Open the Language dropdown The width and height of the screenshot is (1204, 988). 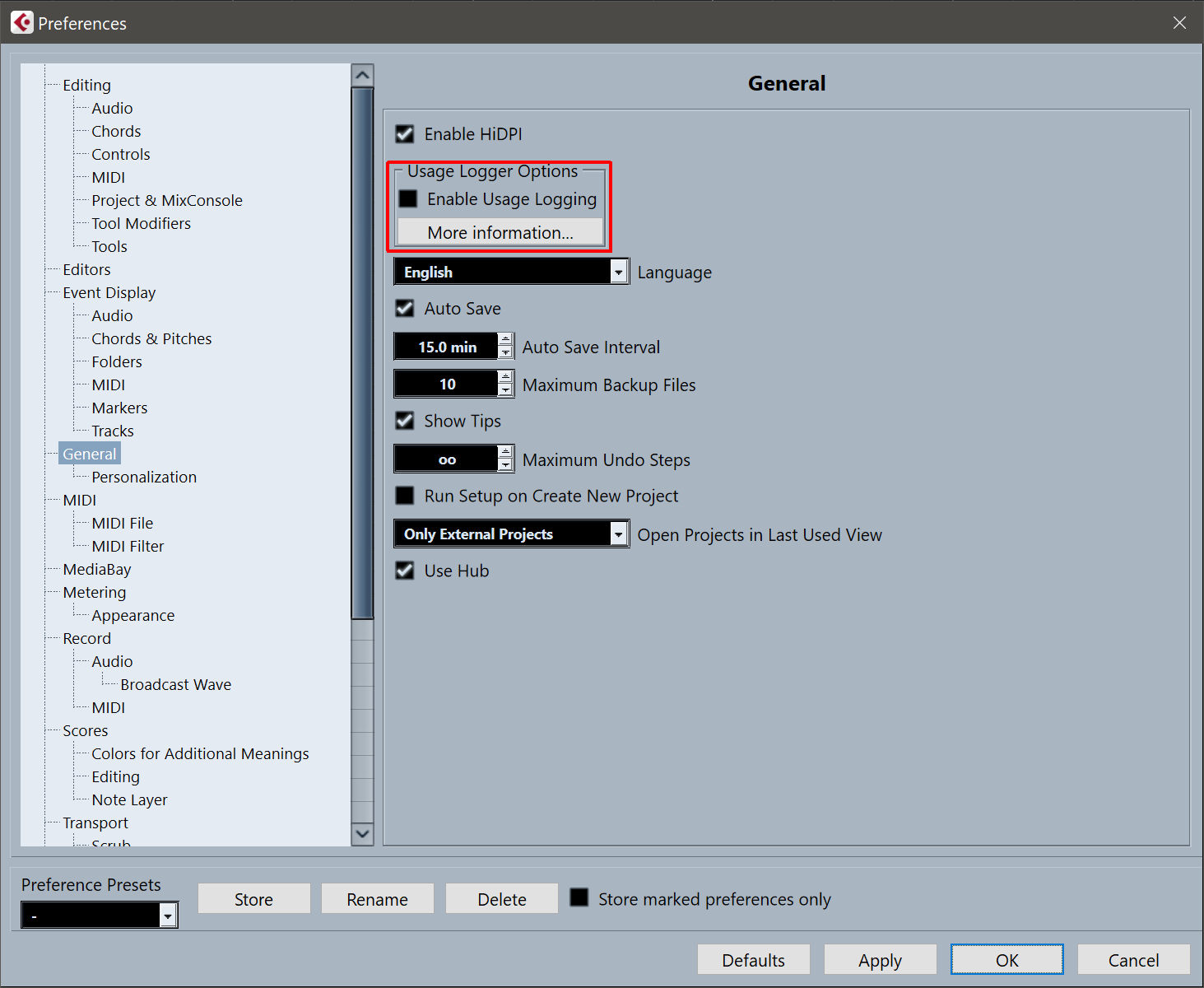click(619, 273)
